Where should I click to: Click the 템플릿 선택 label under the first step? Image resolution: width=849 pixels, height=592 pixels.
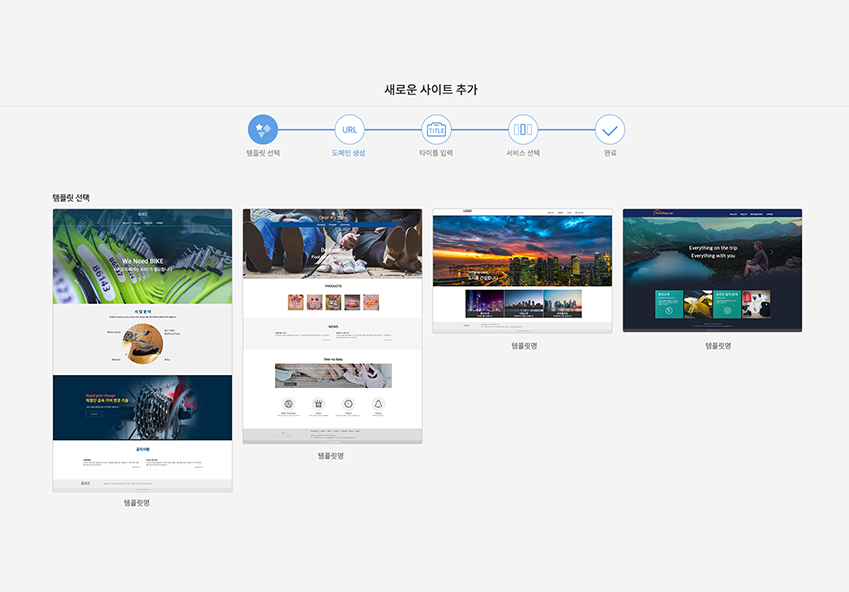click(263, 153)
